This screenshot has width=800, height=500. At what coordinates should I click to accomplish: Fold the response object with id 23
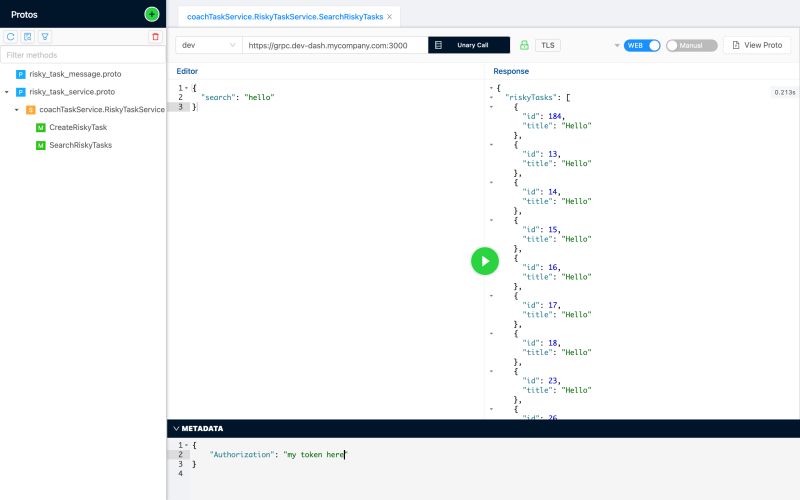[491, 371]
